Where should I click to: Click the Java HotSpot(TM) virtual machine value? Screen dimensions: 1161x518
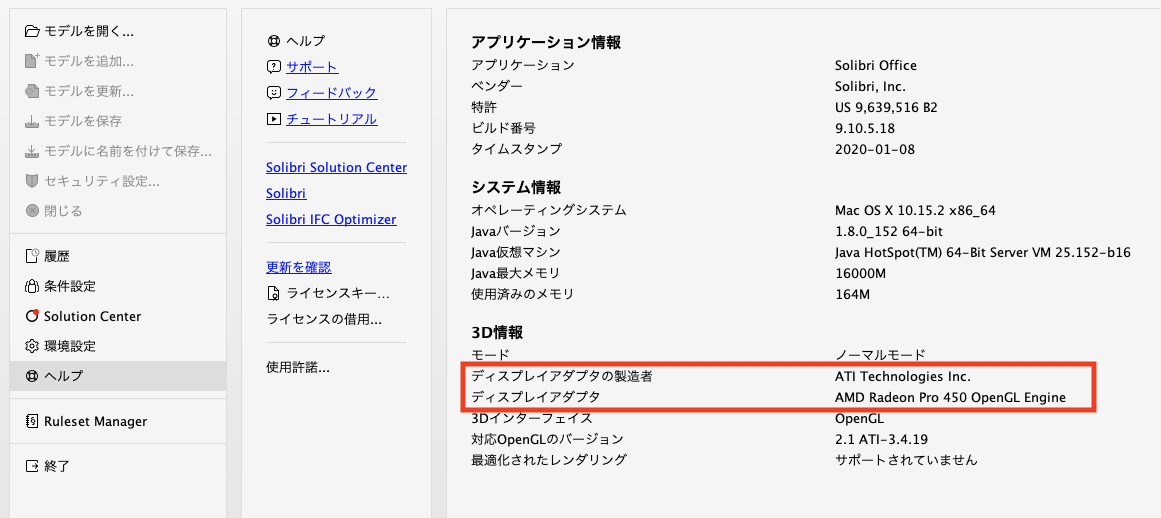pos(983,252)
